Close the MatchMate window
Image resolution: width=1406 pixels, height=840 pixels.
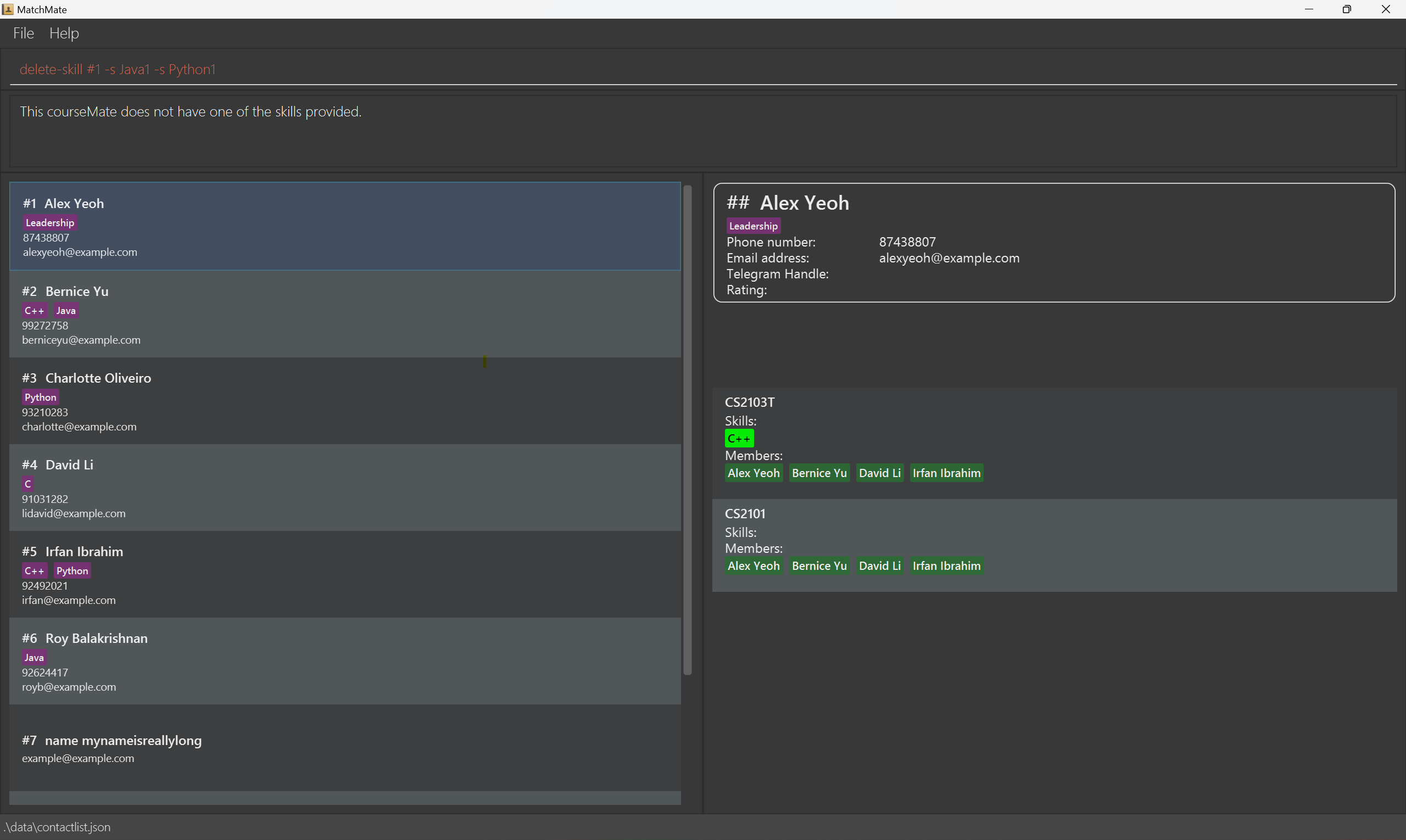coord(1386,9)
